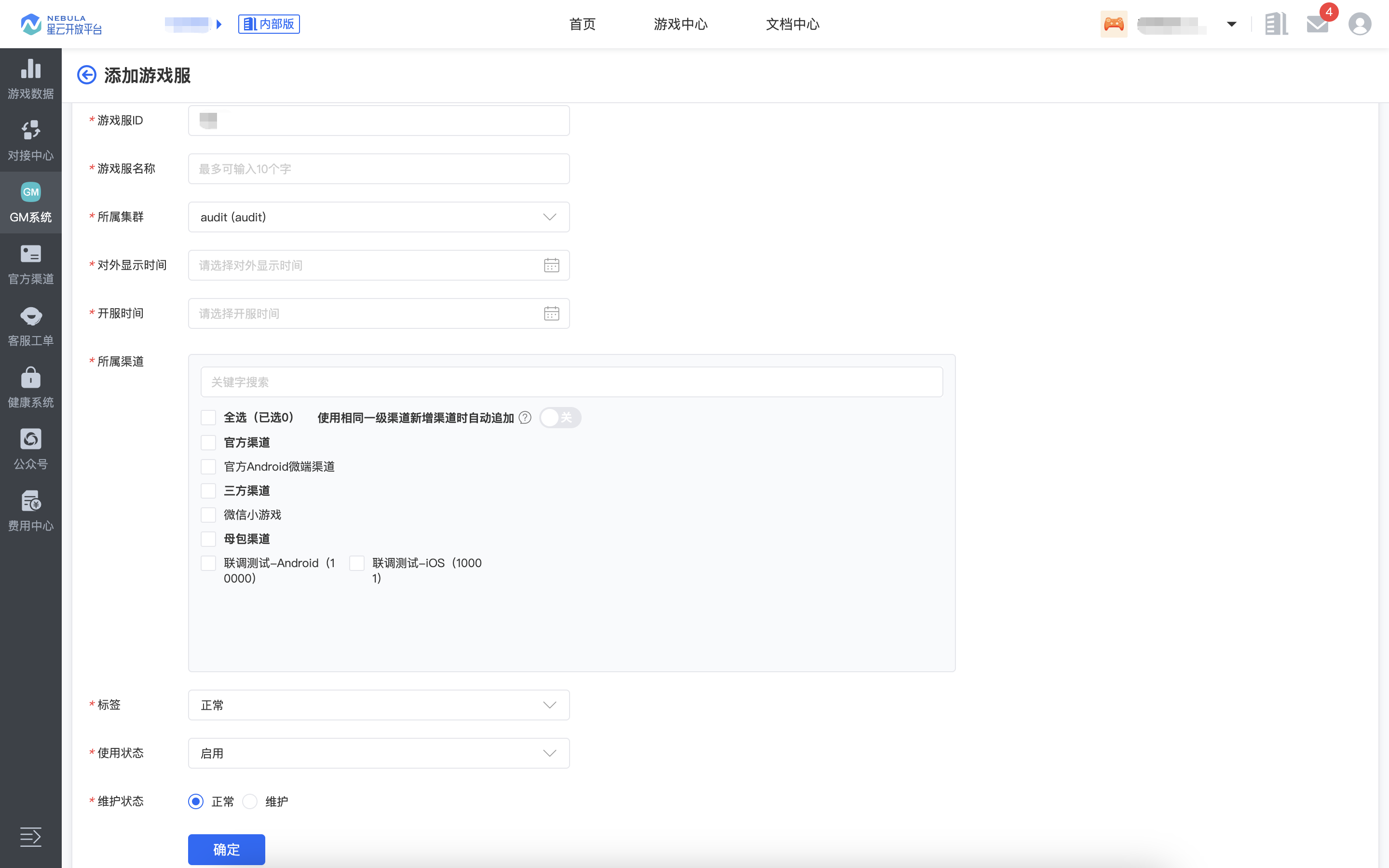
Task: Check the 母包渠道 checkbox
Action: [208, 539]
